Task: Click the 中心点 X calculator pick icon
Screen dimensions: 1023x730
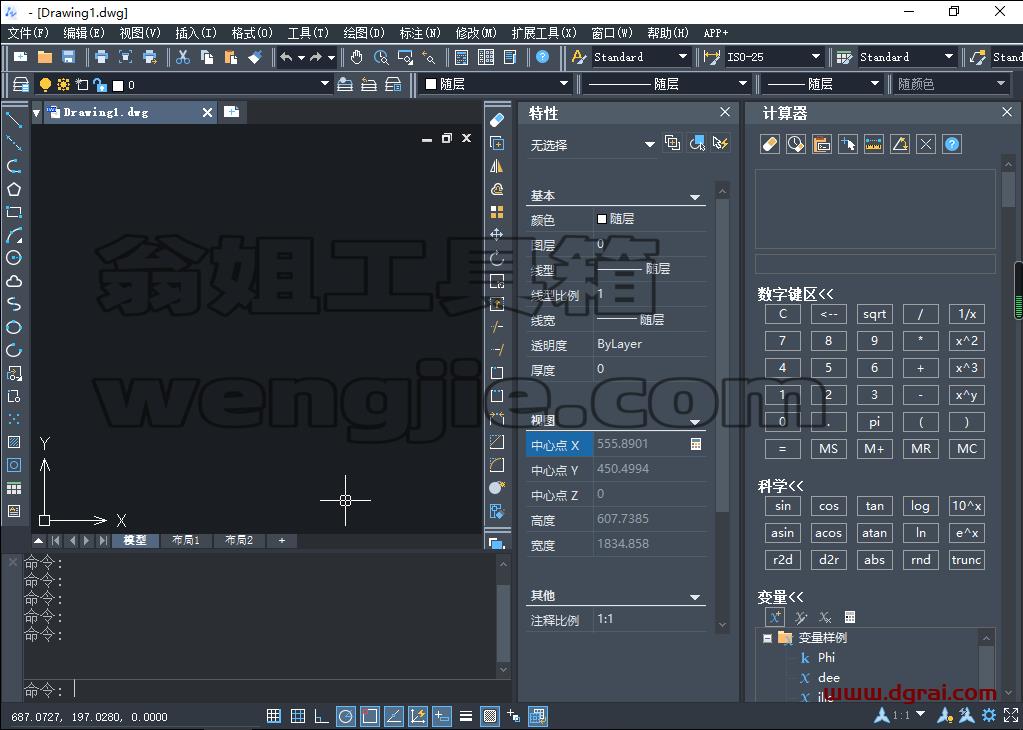Action: tap(696, 444)
